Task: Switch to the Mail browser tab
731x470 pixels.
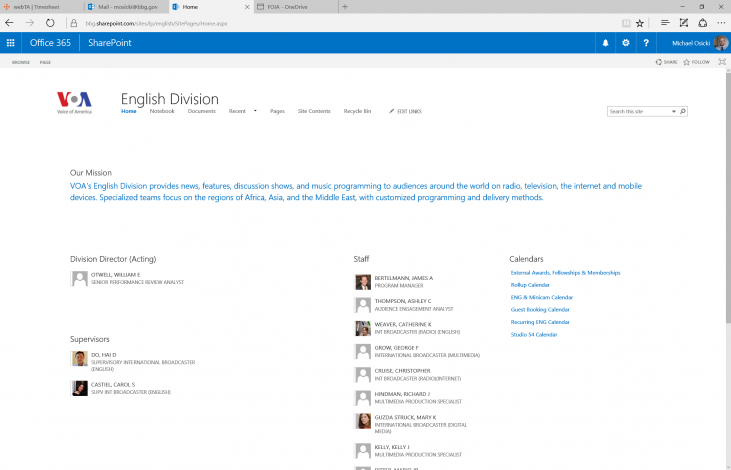Action: tap(127, 7)
